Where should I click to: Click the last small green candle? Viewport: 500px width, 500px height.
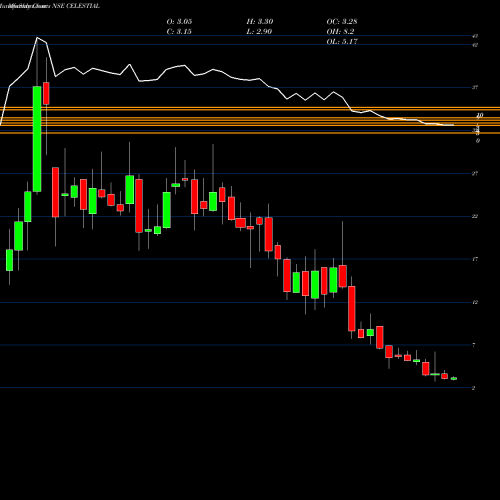coord(454,379)
